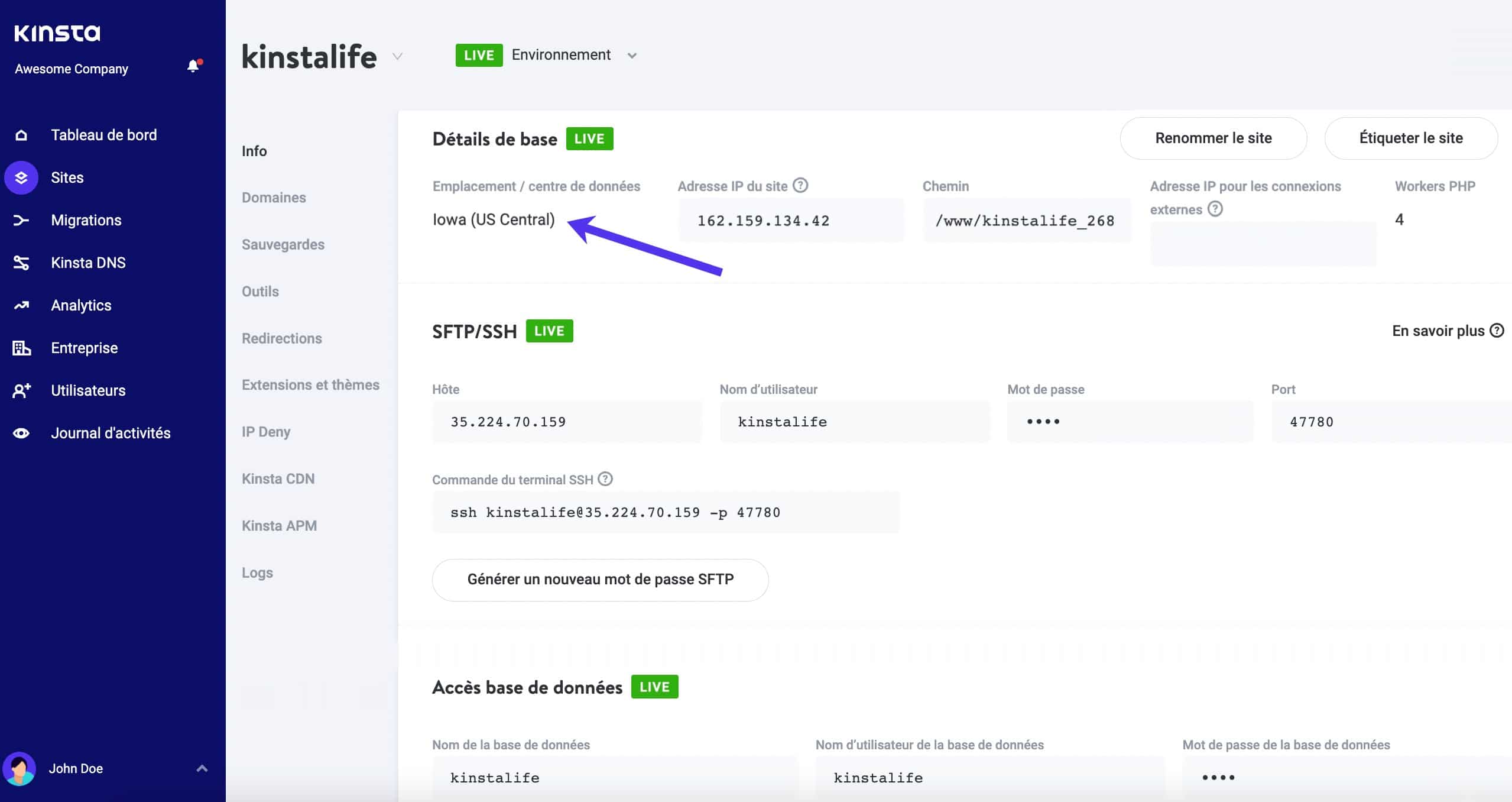Select the Sites icon in the sidebar
This screenshot has width=1512, height=802.
click(x=21, y=177)
